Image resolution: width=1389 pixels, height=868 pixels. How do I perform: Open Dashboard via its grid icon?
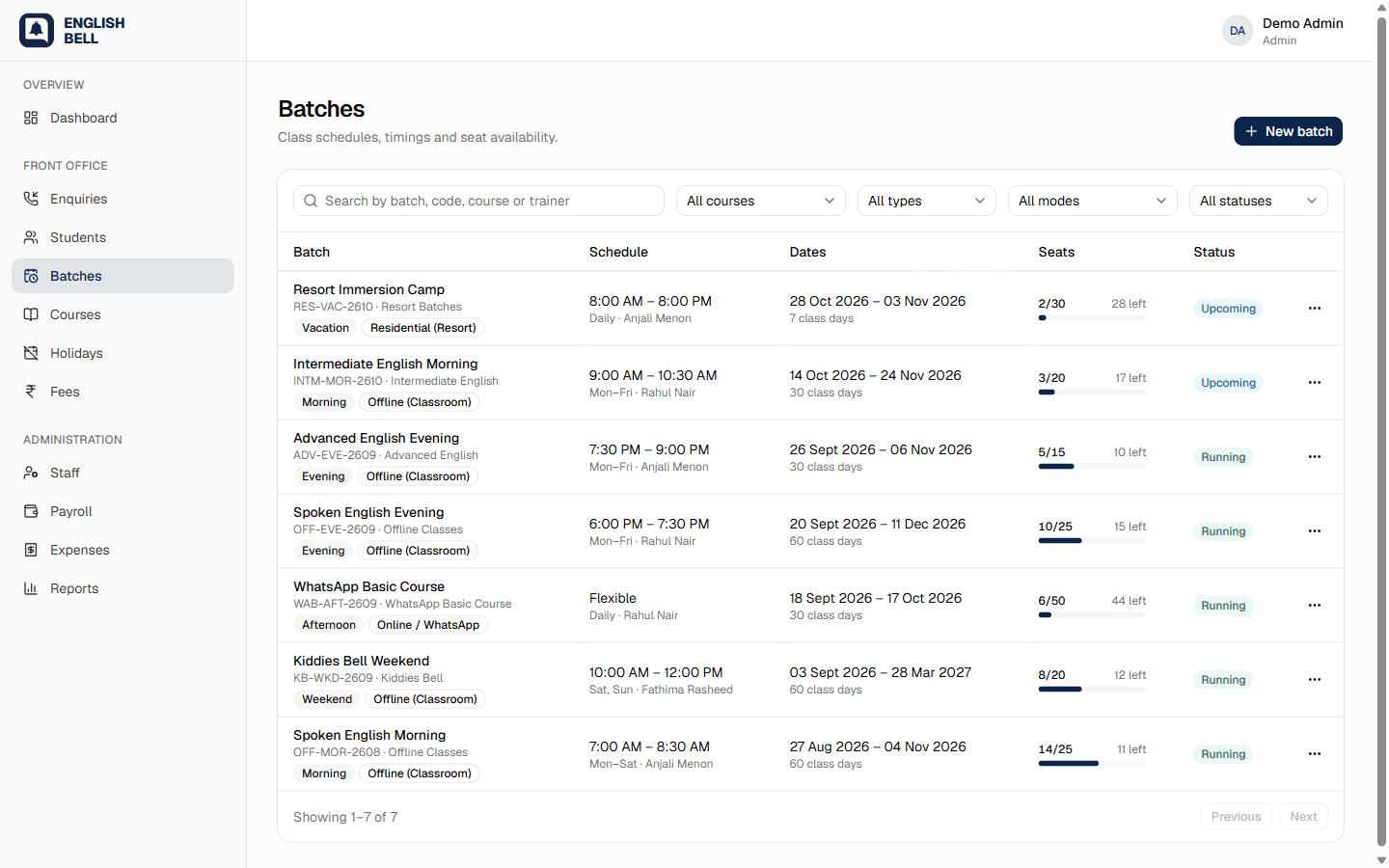click(31, 118)
